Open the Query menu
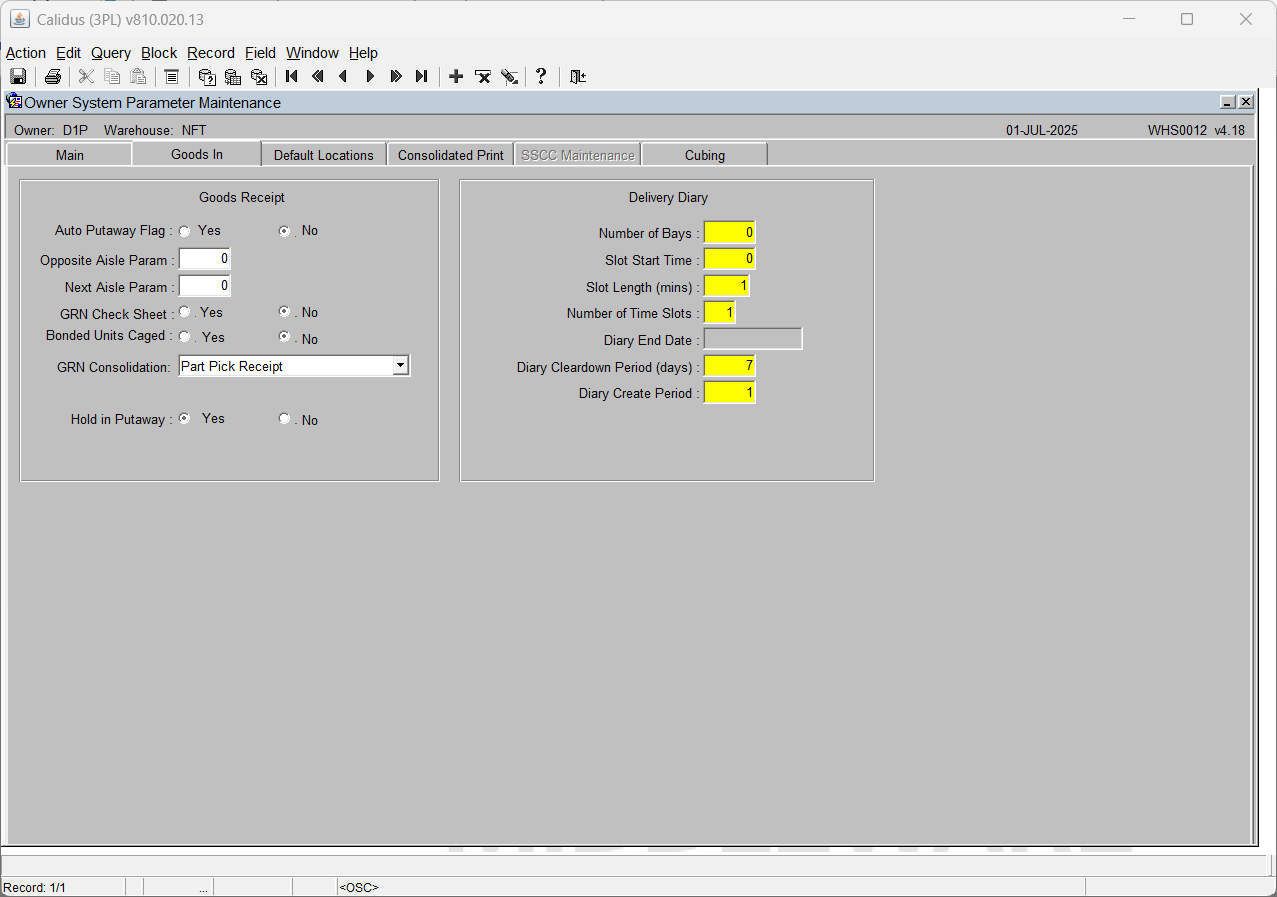 point(111,53)
